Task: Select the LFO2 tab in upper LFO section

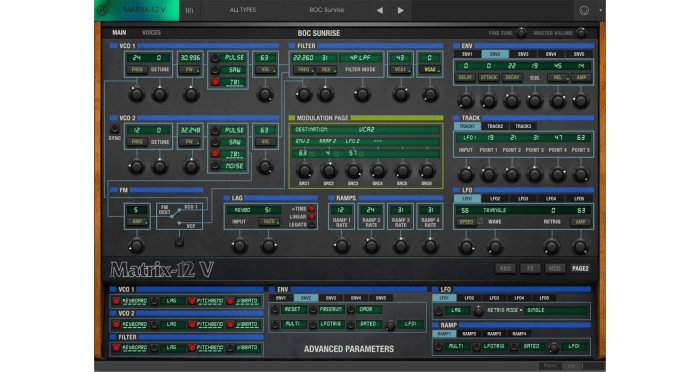Action: click(x=495, y=199)
